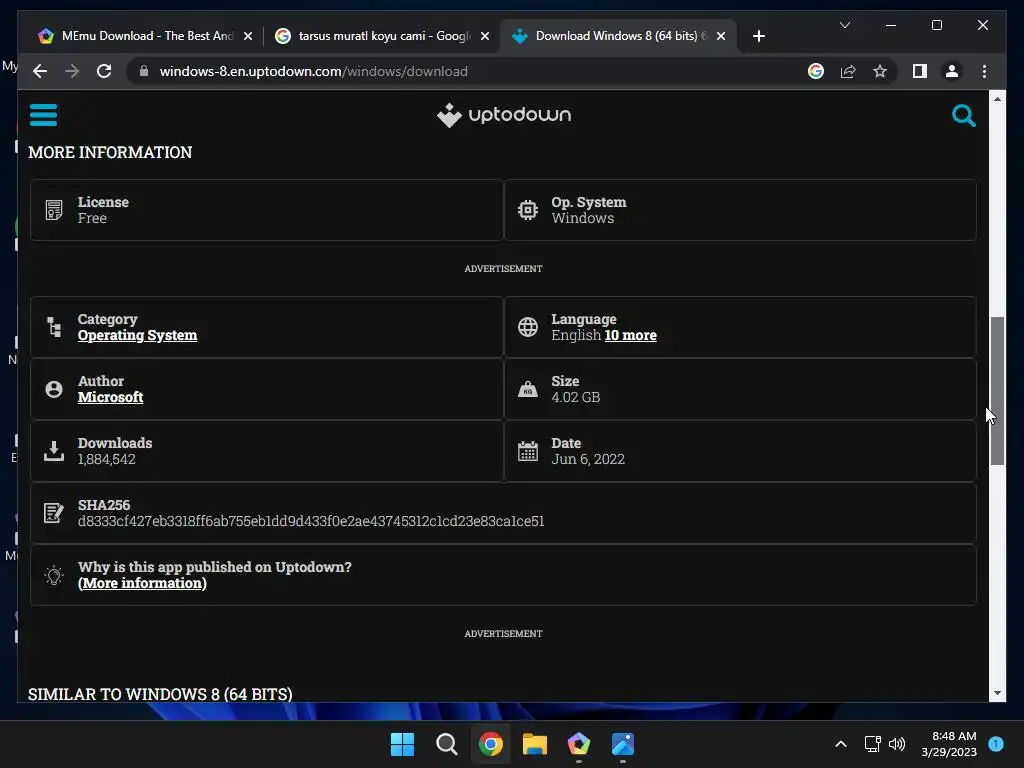Open File Explorer from taskbar

pyautogui.click(x=535, y=744)
